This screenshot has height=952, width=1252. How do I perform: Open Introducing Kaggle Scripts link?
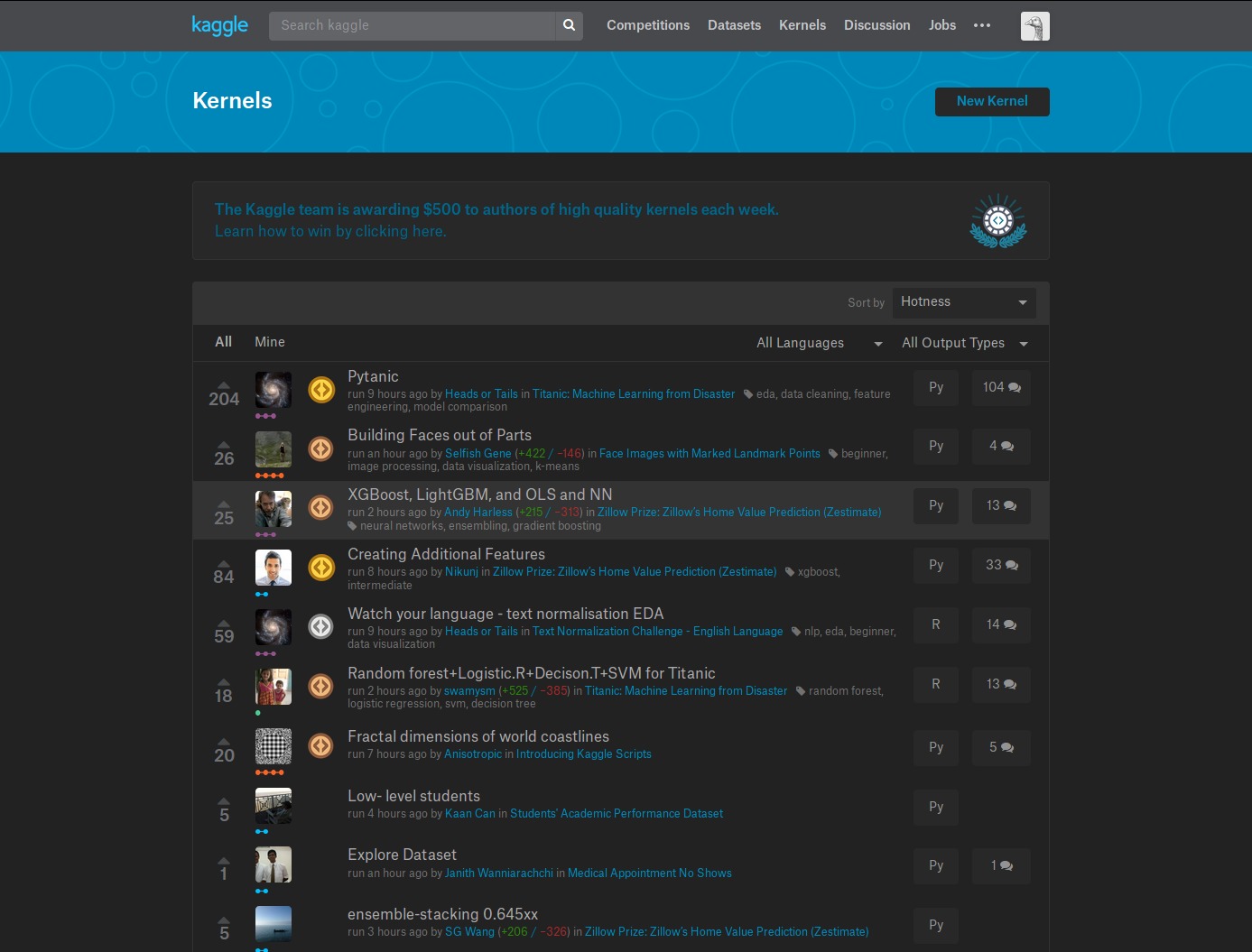584,754
